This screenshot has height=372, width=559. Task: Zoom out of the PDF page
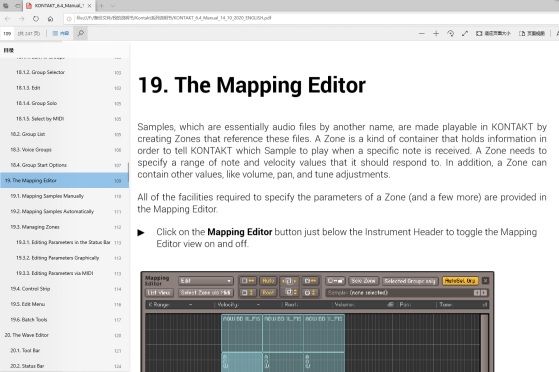422,34
